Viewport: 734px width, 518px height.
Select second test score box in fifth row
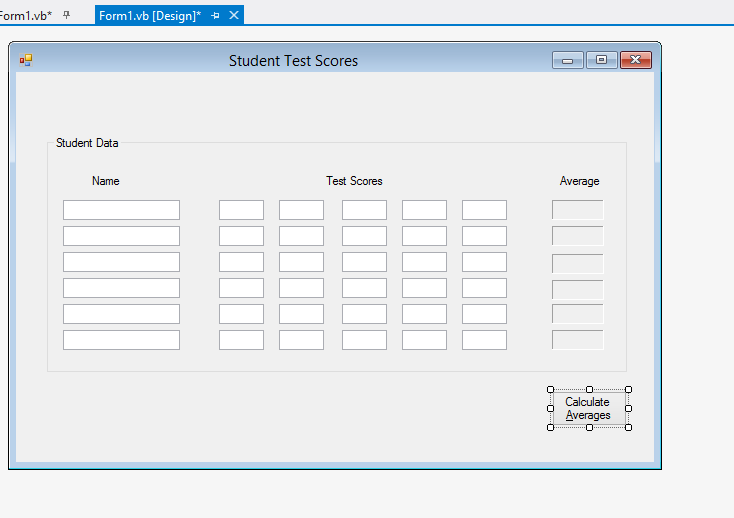coord(301,314)
